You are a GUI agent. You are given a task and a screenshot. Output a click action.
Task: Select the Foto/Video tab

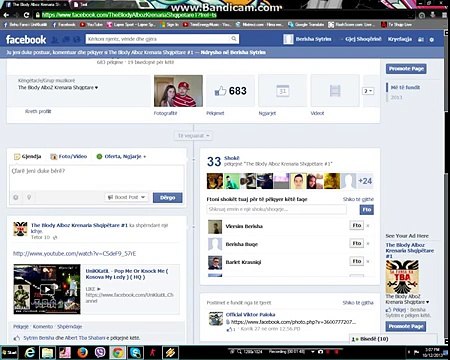pyautogui.click(x=69, y=156)
